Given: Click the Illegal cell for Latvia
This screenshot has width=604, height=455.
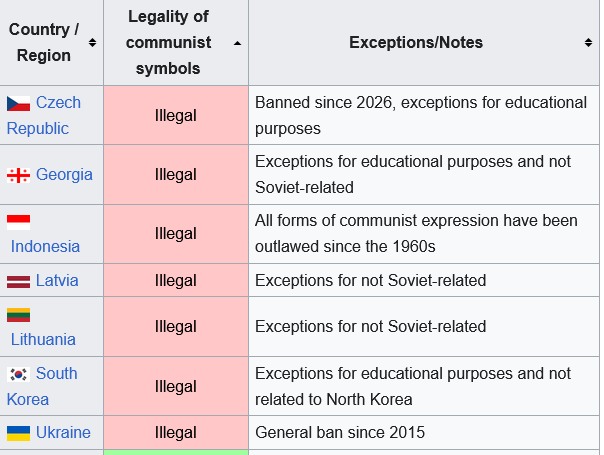Looking at the screenshot, I should tap(176, 281).
